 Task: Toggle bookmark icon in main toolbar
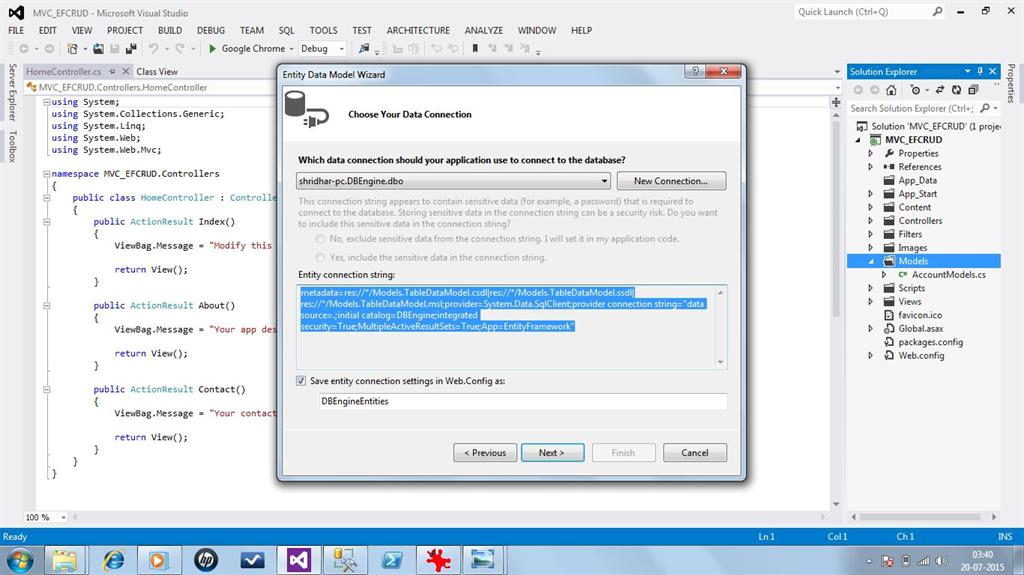pos(475,48)
